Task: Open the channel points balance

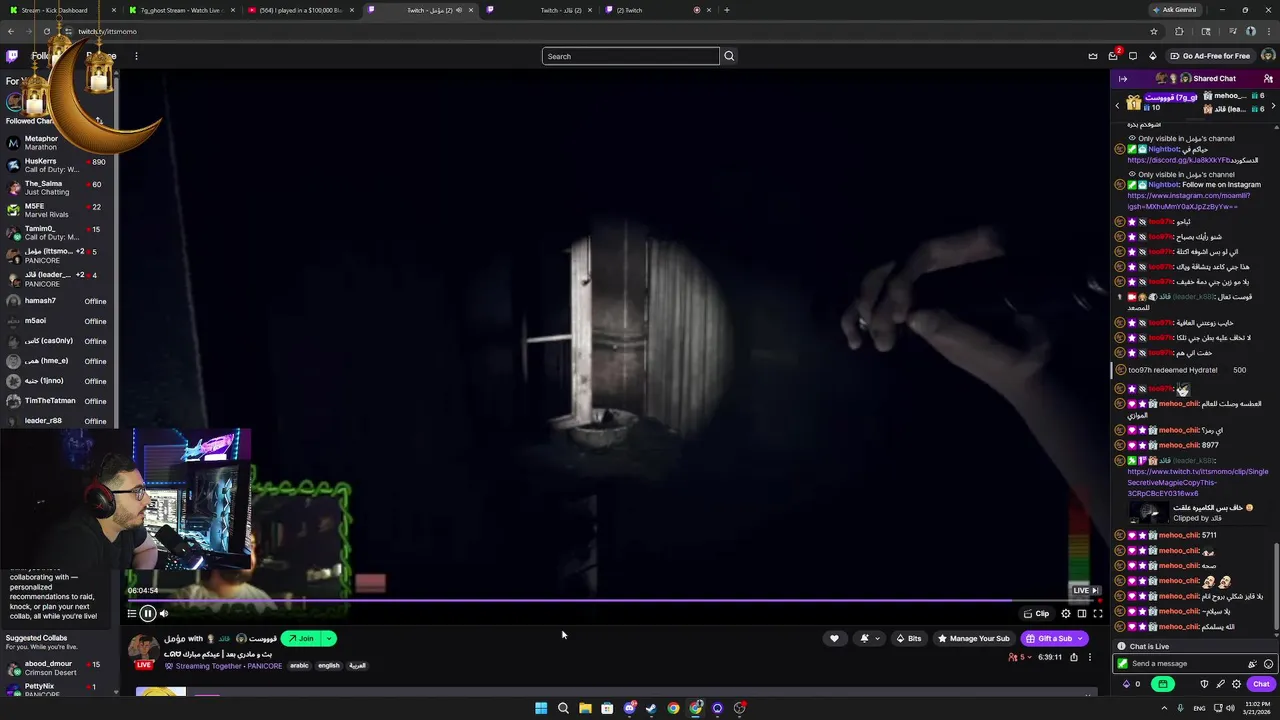Action: 1131,684
